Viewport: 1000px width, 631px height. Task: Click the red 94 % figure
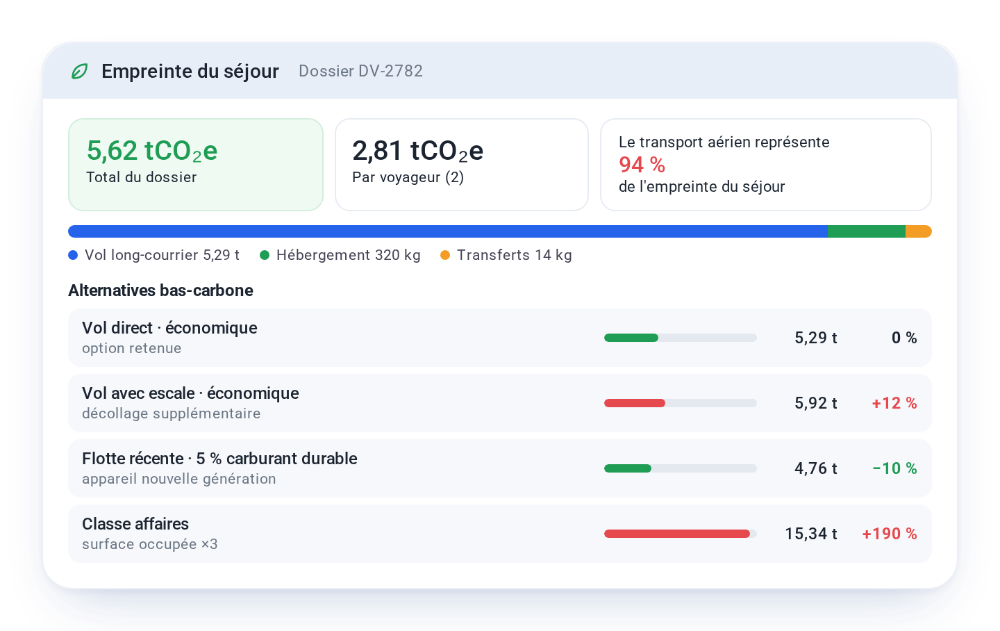point(642,165)
